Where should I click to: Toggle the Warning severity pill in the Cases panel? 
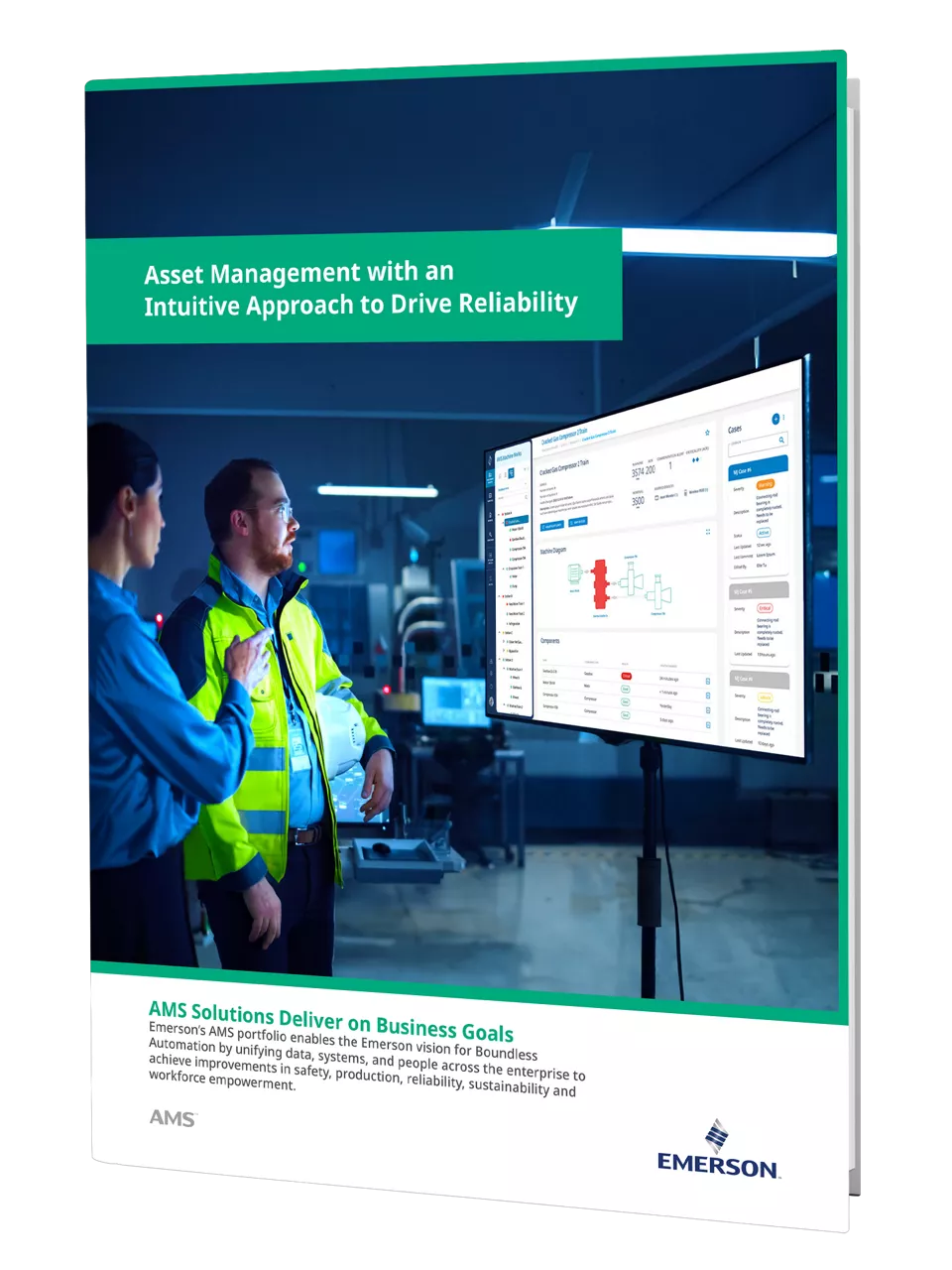click(767, 484)
